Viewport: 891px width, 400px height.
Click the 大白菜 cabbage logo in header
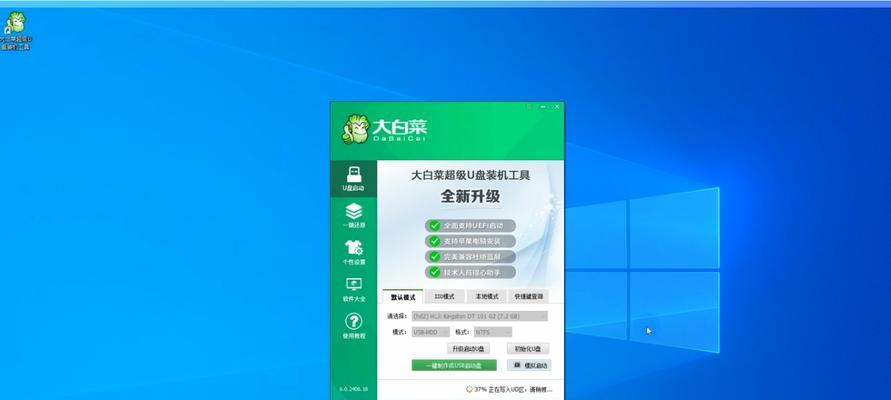click(356, 130)
